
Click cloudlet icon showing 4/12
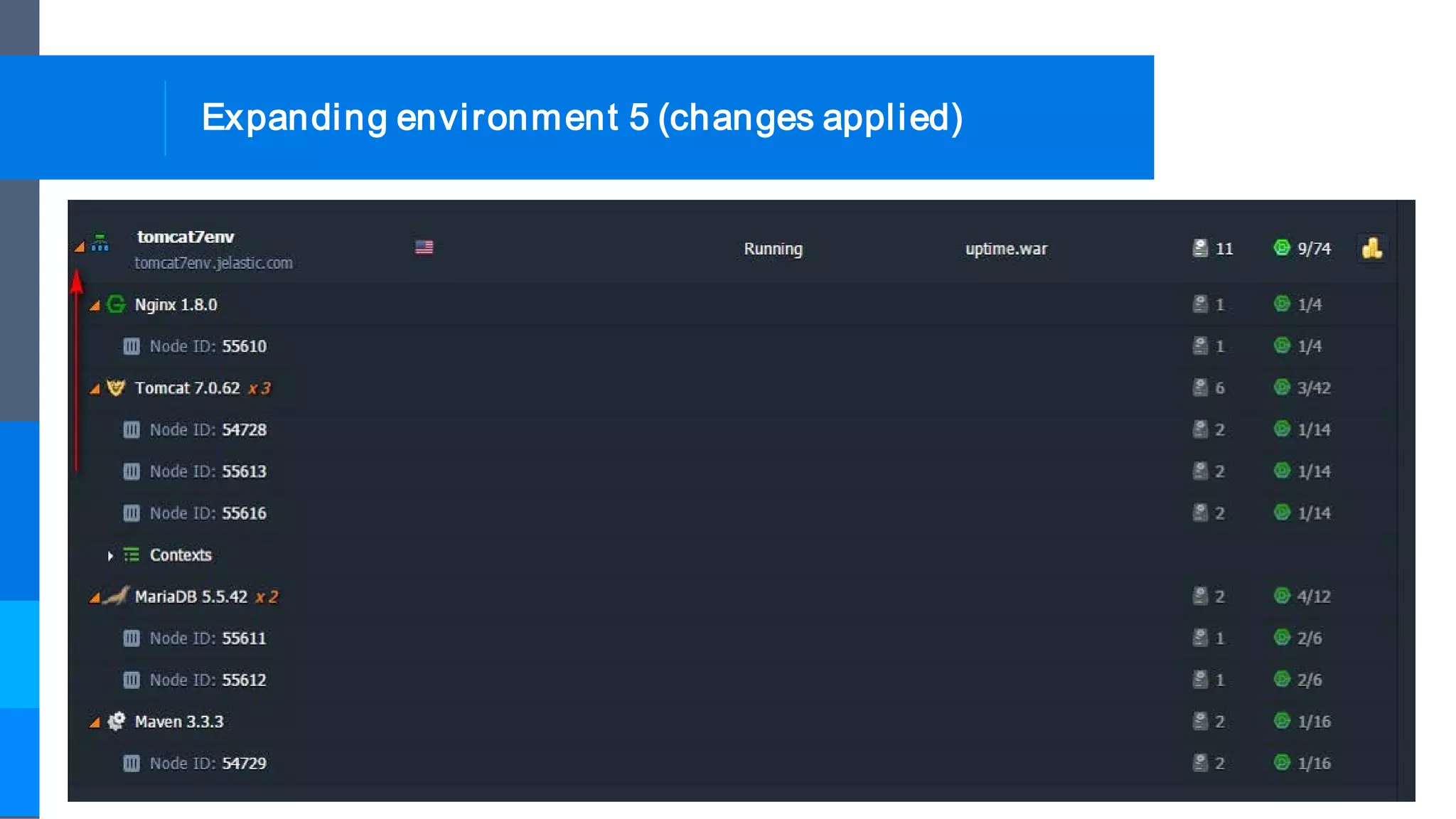coord(1282,596)
